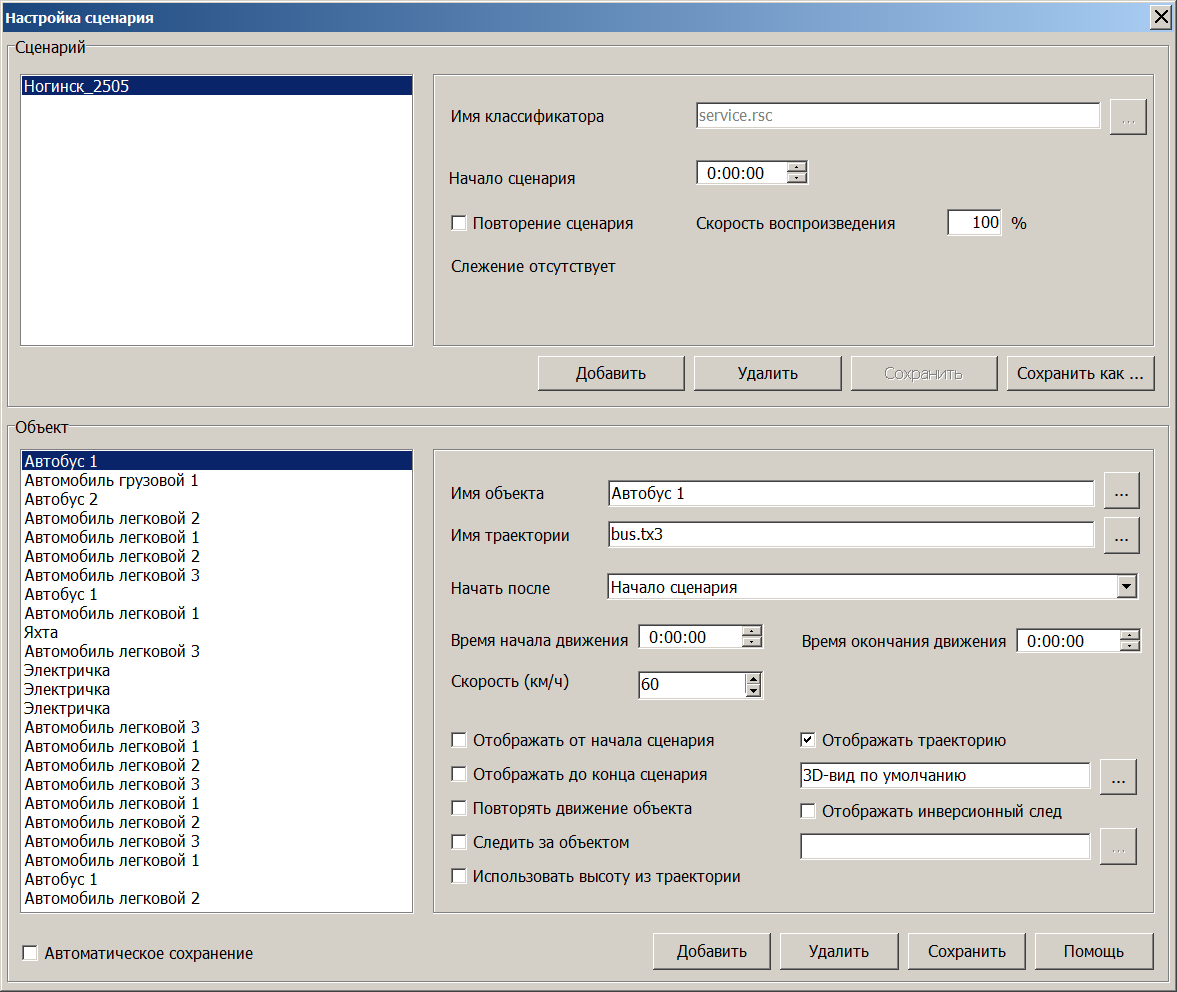Close the Настройка сценария dialog window
1177x992 pixels.
pyautogui.click(x=1160, y=17)
